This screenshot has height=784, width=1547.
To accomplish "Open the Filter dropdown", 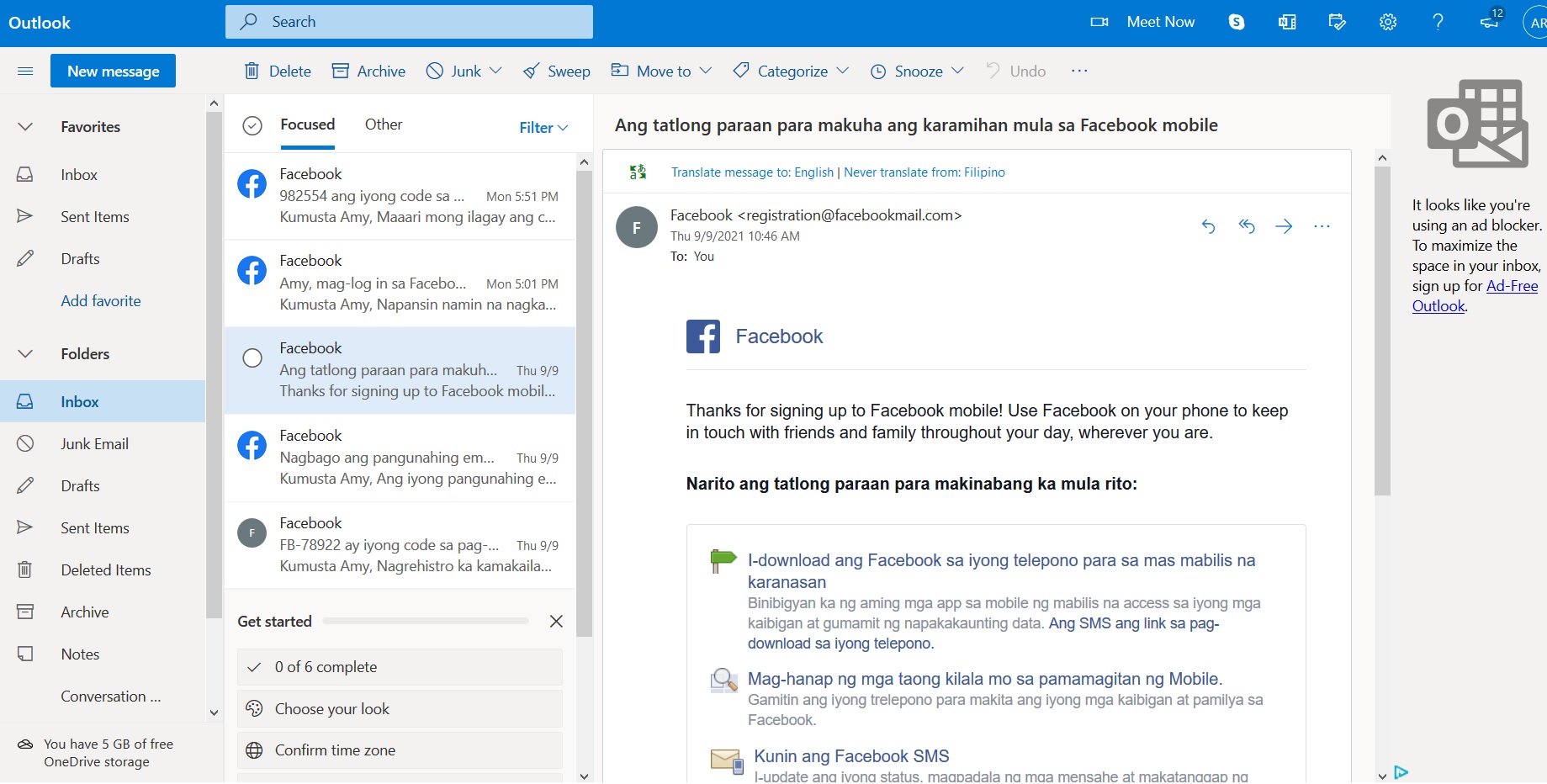I will [x=543, y=128].
